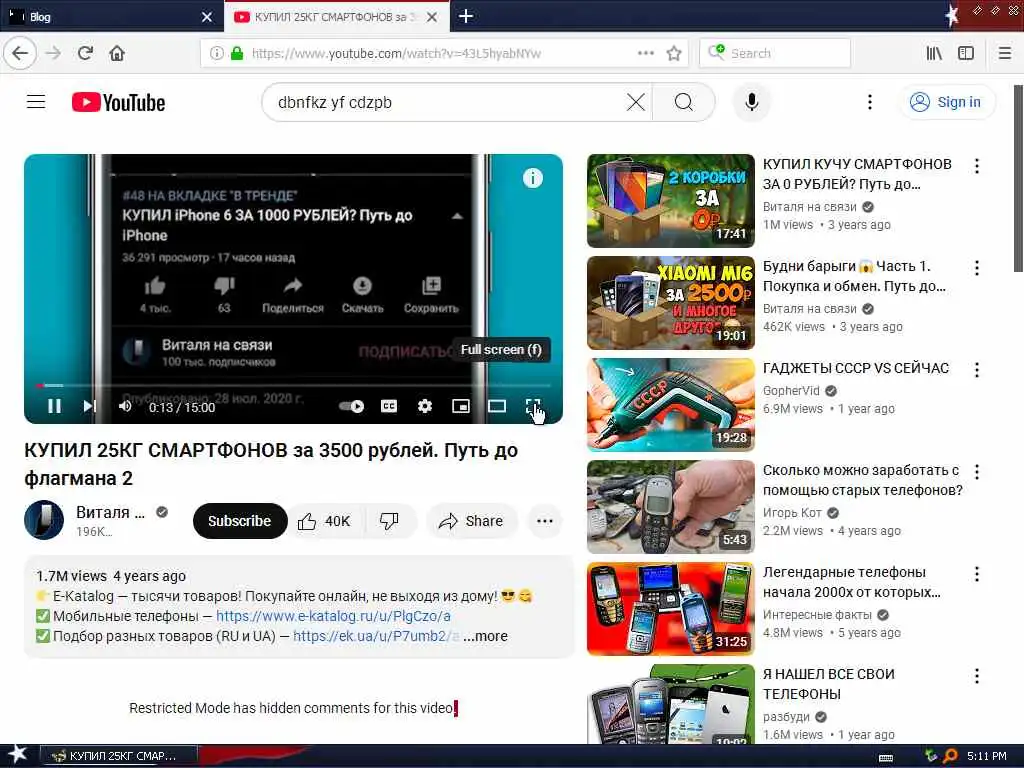
Task: Open a new browser tab
Action: [x=466, y=16]
